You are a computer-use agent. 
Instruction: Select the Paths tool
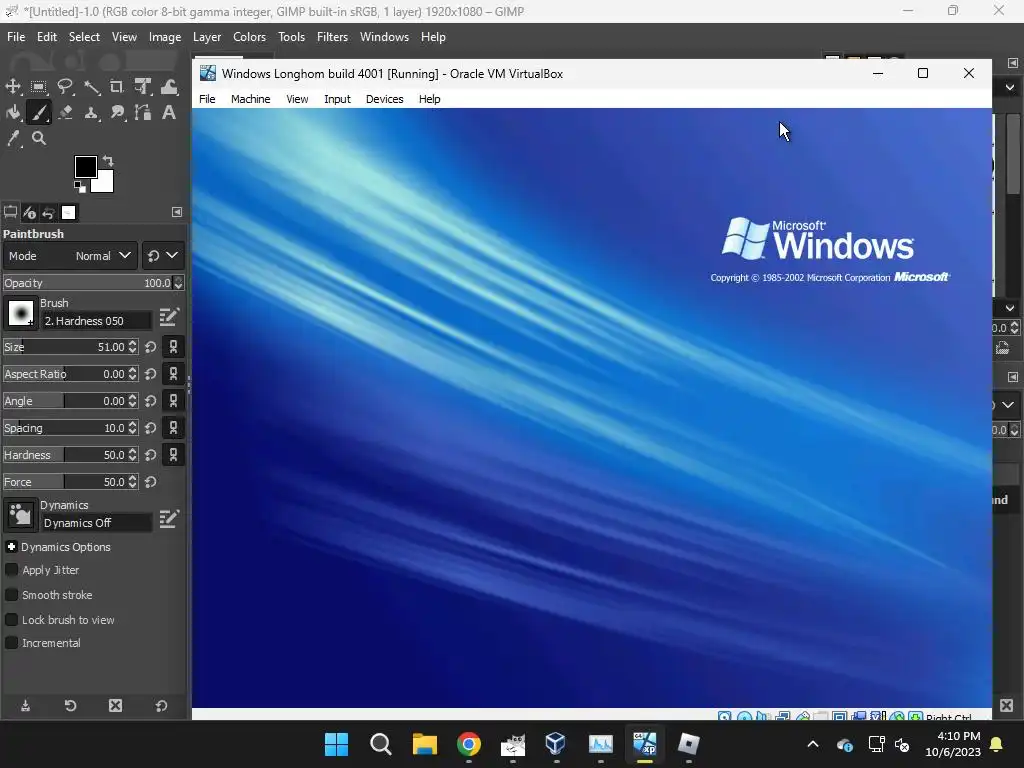click(143, 112)
